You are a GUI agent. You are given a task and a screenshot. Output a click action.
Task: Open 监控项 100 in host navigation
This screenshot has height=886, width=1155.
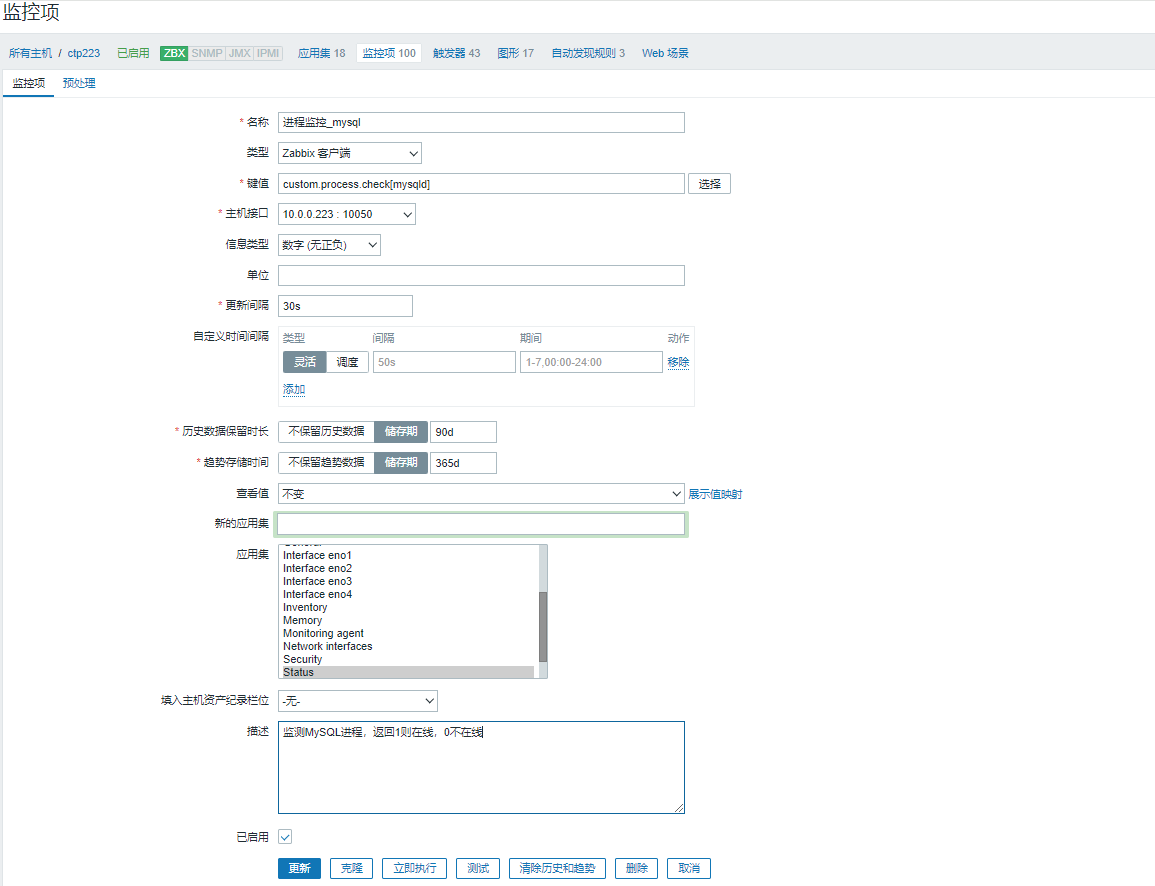tap(389, 53)
